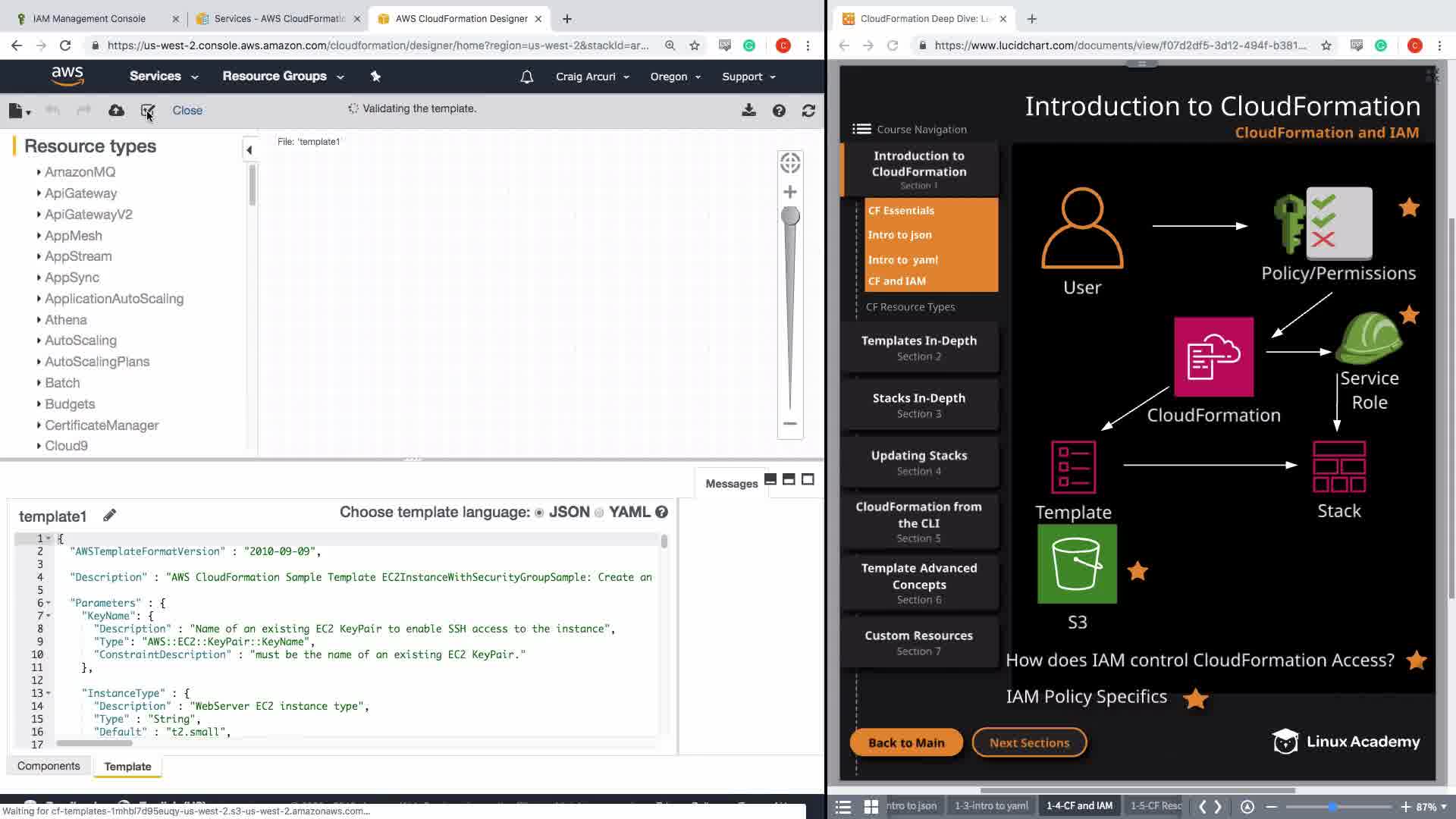Click the Next Sections button
The height and width of the screenshot is (819, 1456).
1029,742
